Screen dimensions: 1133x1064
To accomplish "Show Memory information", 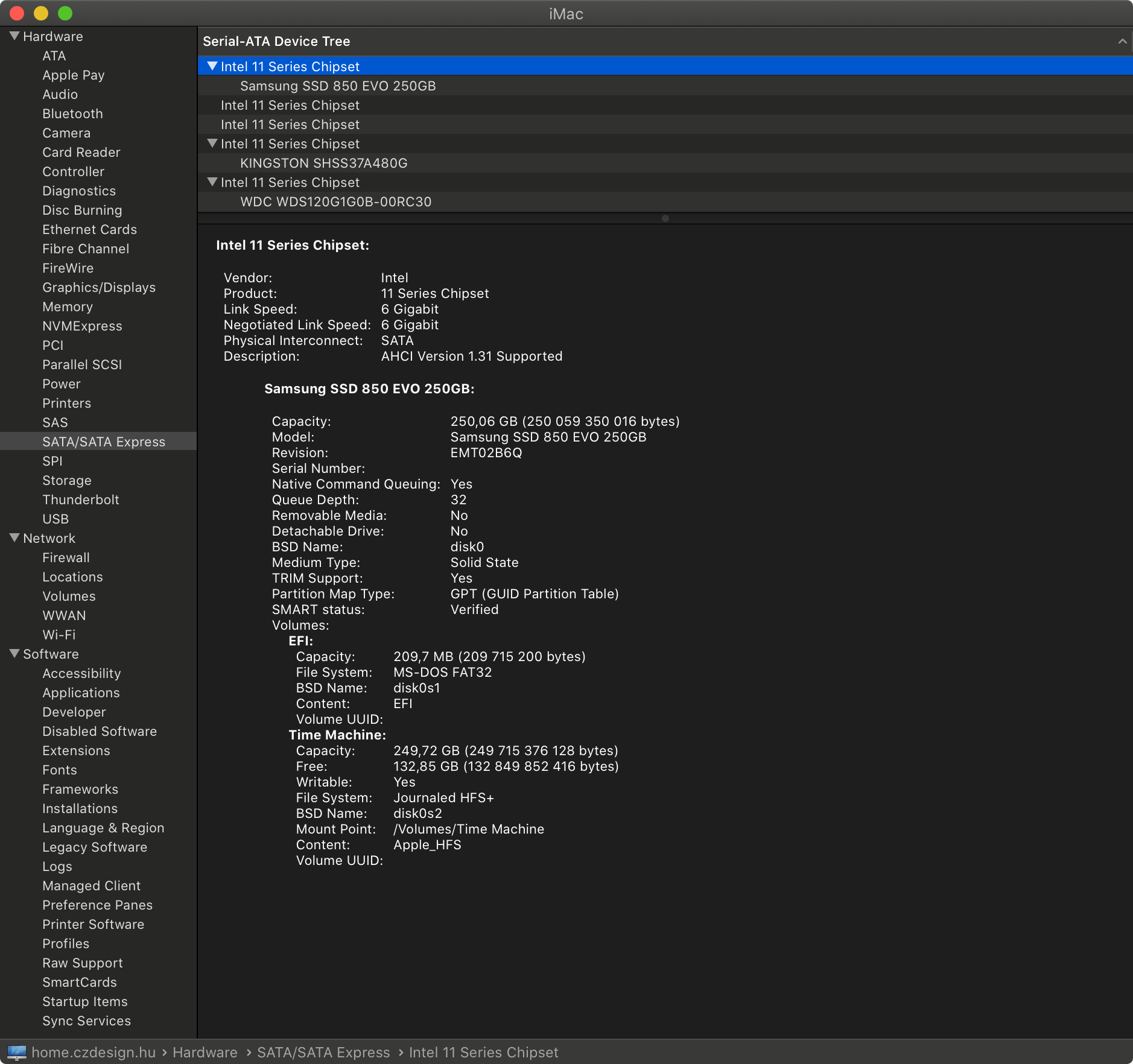I will click(x=68, y=306).
